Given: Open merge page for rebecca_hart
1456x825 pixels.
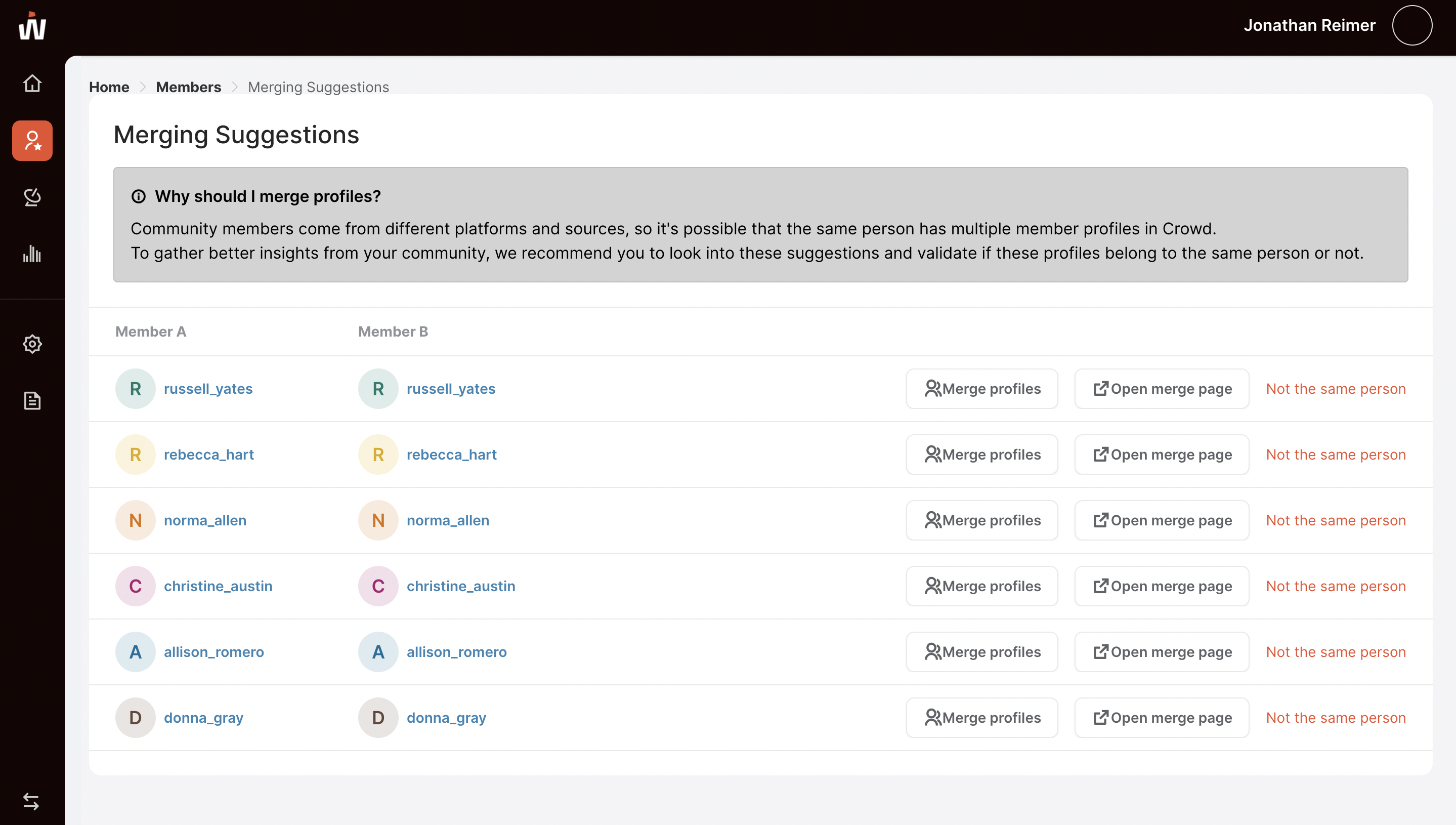Looking at the screenshot, I should (x=1162, y=455).
